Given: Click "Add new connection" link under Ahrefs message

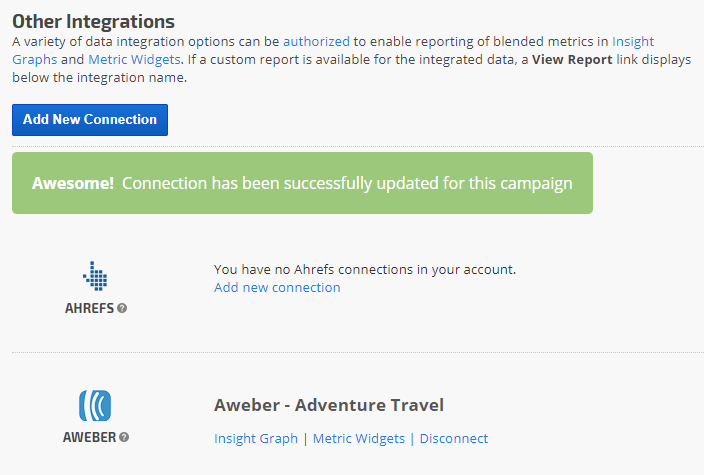Looking at the screenshot, I should pyautogui.click(x=277, y=288).
